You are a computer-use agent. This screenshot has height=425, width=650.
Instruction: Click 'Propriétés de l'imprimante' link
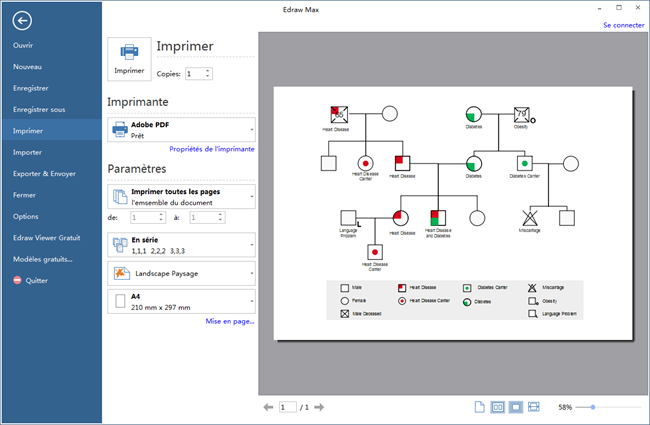coord(212,149)
